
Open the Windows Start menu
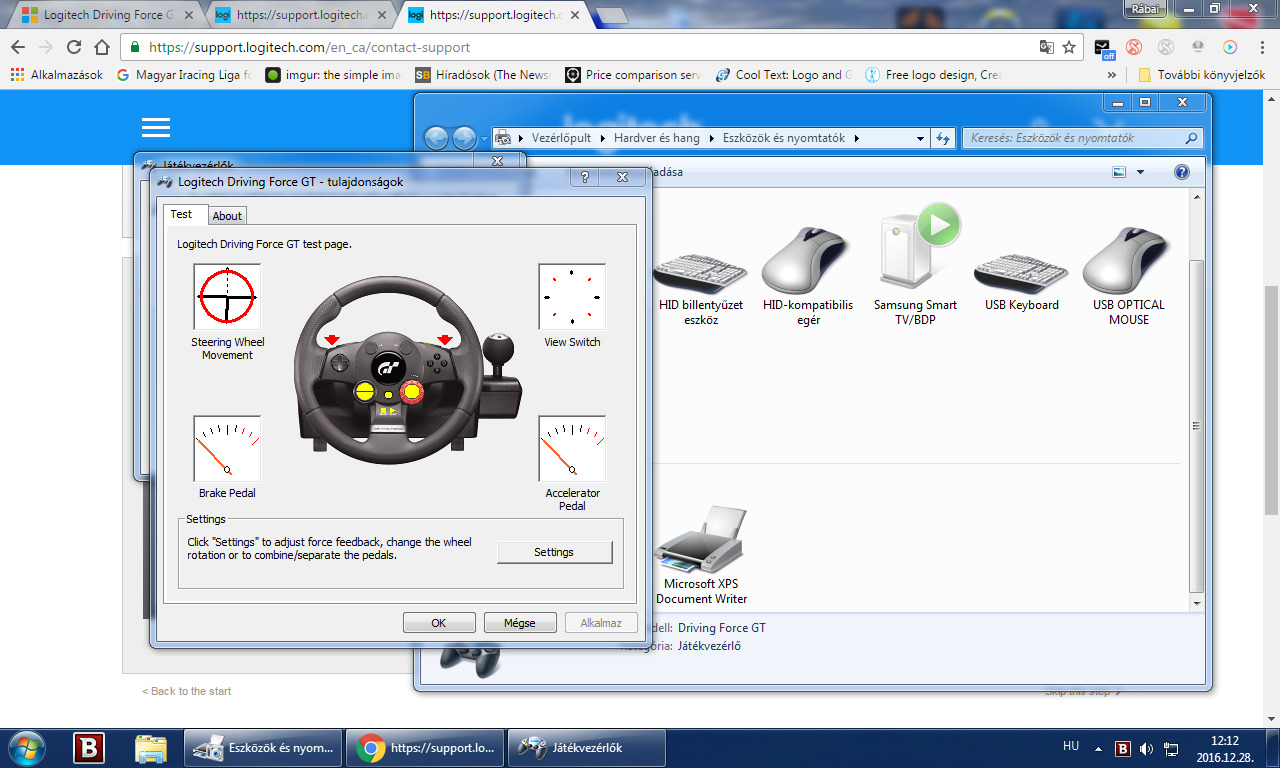27,748
